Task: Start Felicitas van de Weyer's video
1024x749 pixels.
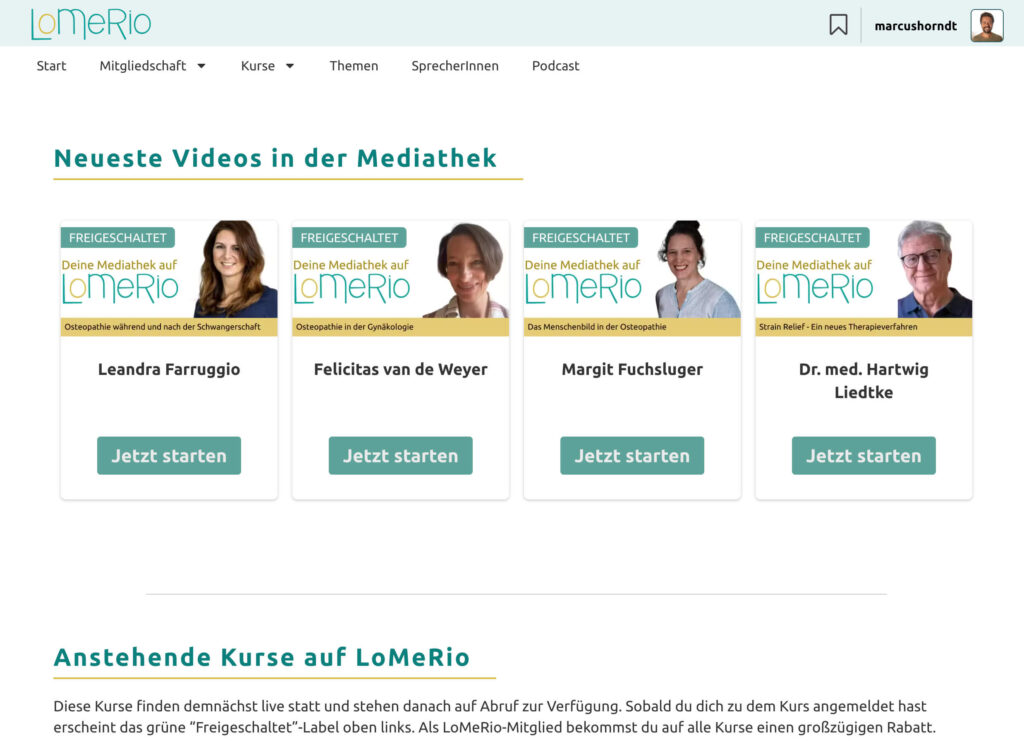Action: pyautogui.click(x=400, y=456)
